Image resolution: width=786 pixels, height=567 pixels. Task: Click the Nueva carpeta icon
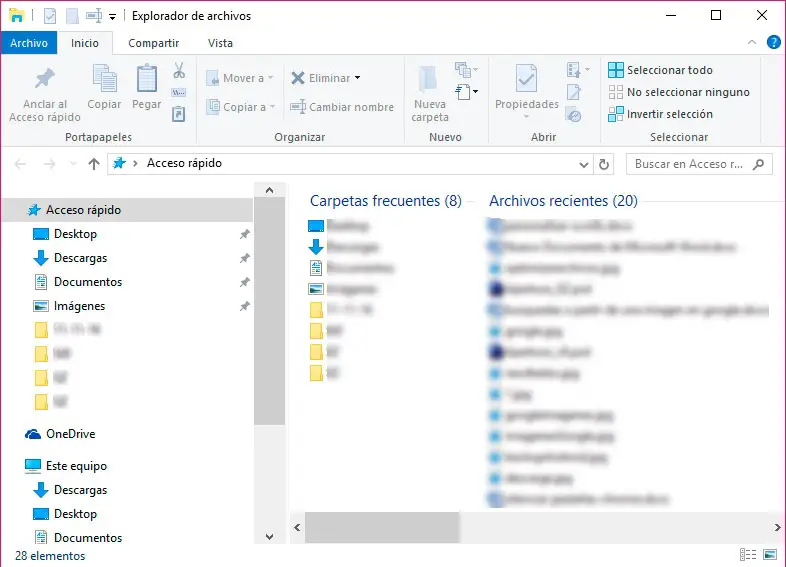(429, 78)
